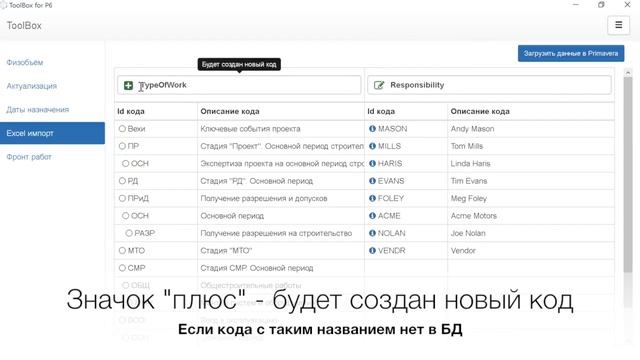This screenshot has height=360, width=640.
Task: Click the info icon next to NOLAN
Action: point(372,233)
